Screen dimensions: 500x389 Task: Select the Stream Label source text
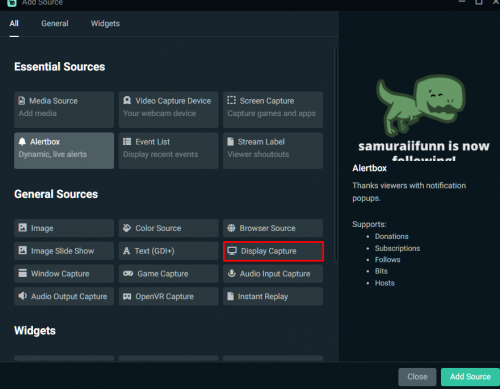click(x=261, y=142)
